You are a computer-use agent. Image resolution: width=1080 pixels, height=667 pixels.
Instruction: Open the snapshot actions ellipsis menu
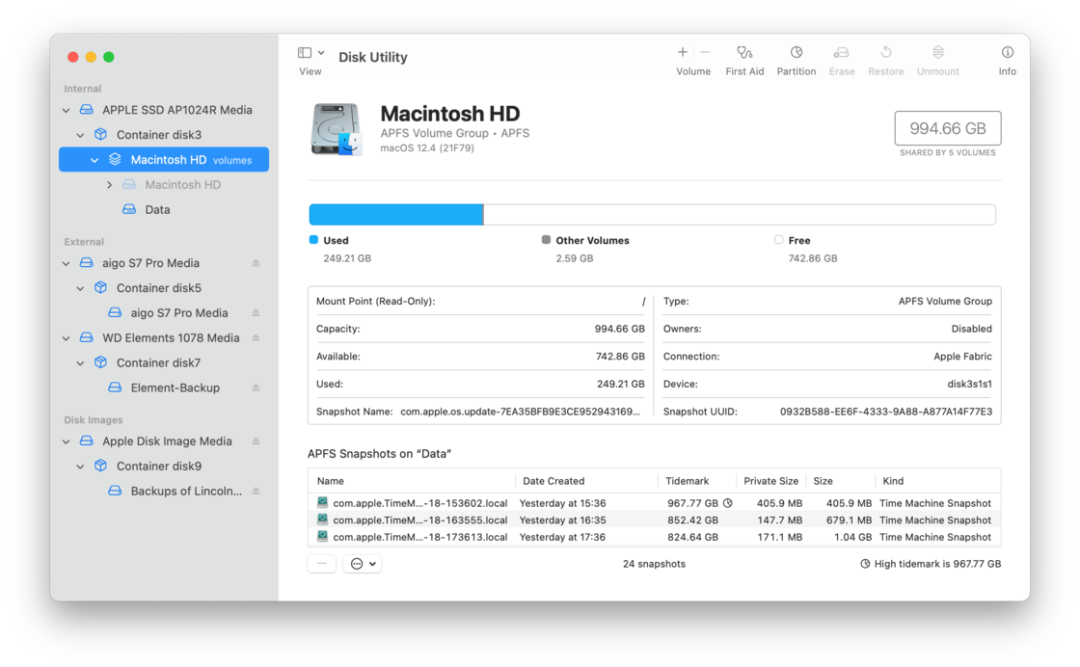(x=361, y=564)
